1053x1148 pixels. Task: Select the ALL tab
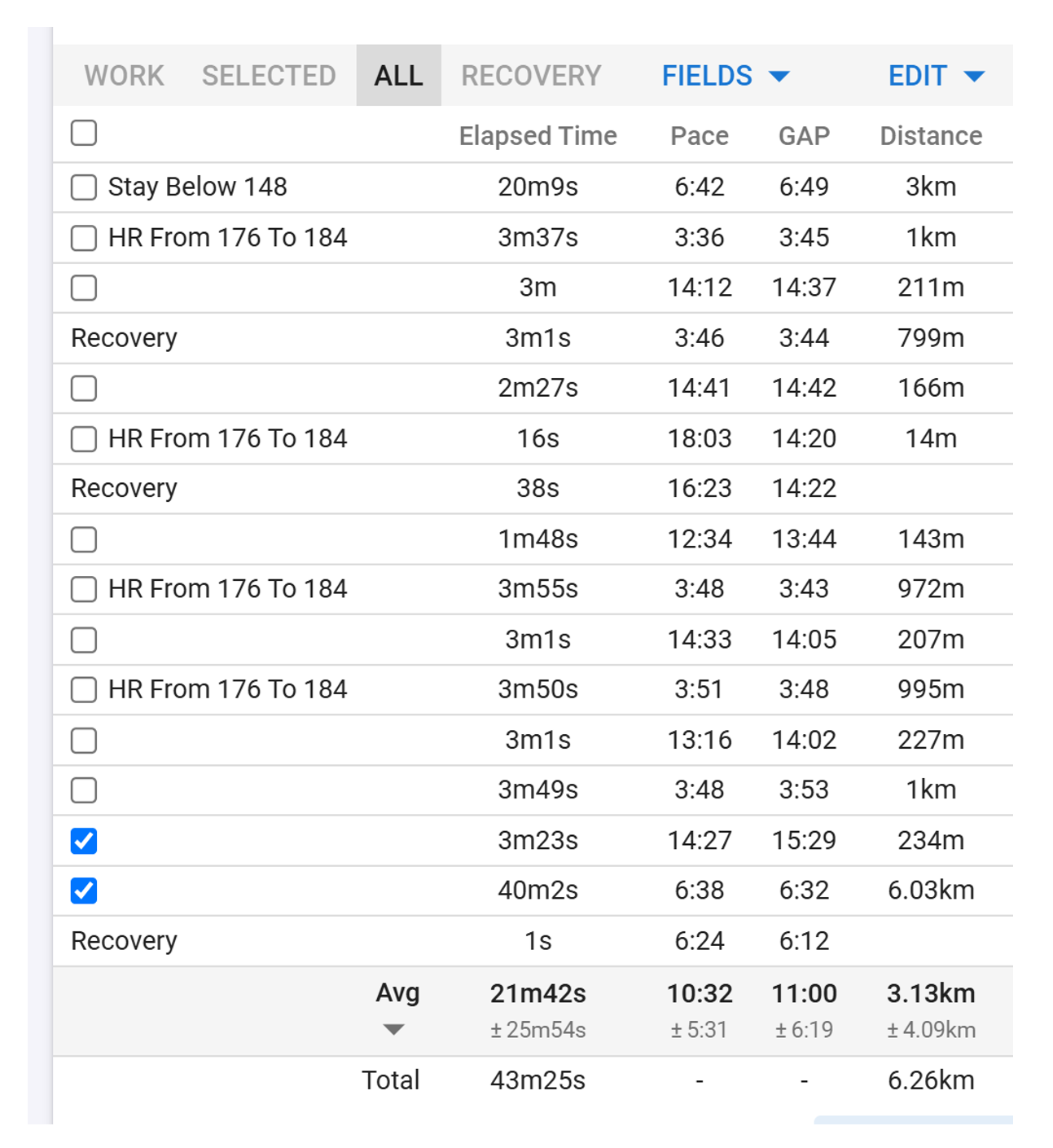(x=398, y=76)
